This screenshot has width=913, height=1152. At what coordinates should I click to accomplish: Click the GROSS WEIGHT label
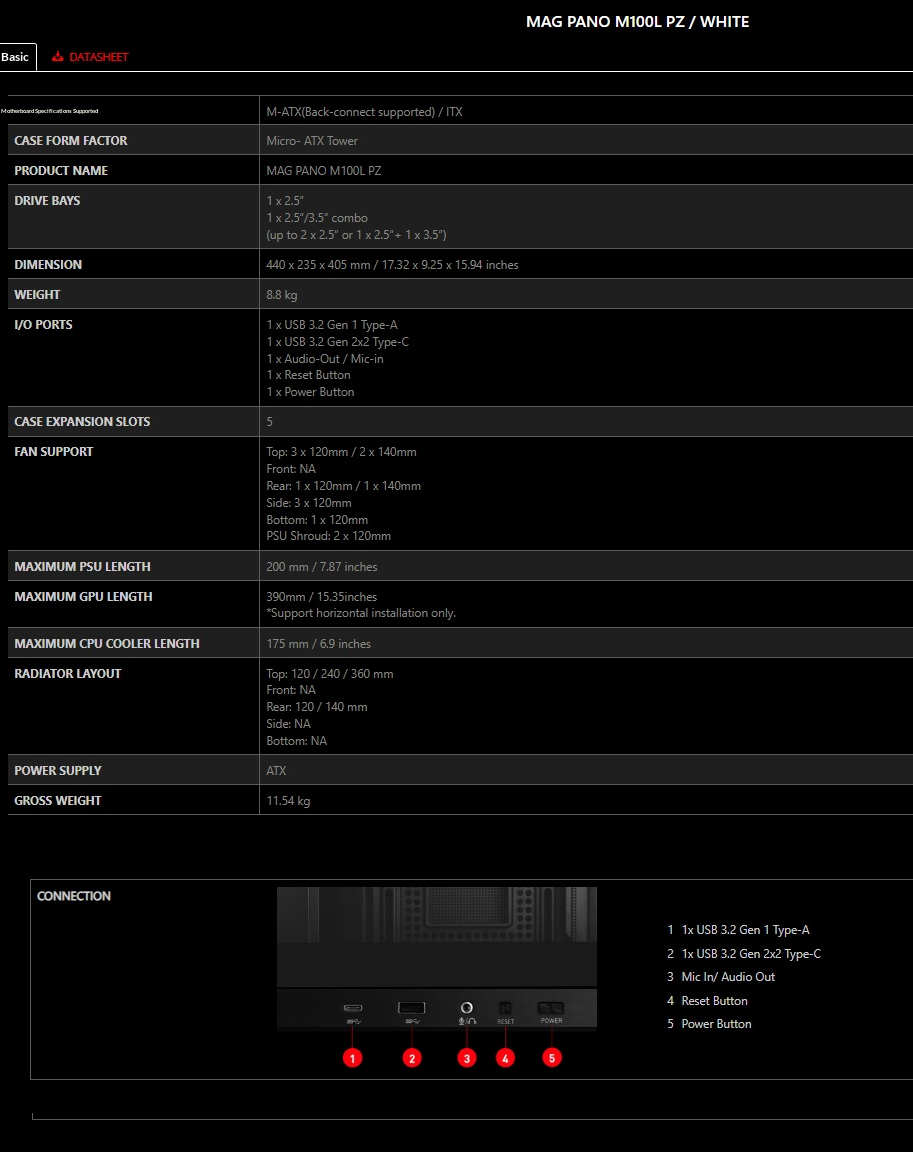click(x=57, y=801)
